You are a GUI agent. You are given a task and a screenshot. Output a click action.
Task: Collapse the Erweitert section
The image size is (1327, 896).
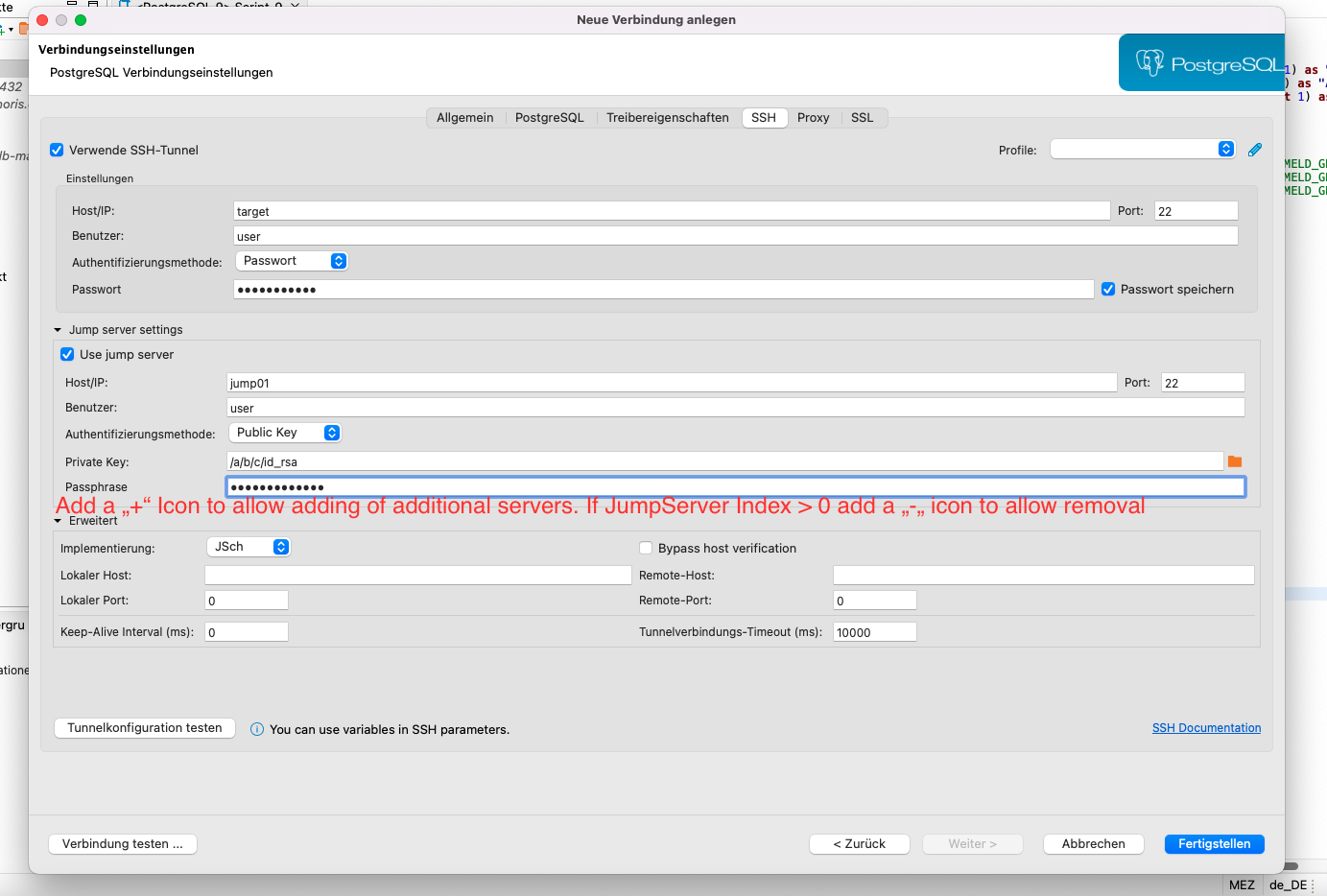click(x=59, y=520)
